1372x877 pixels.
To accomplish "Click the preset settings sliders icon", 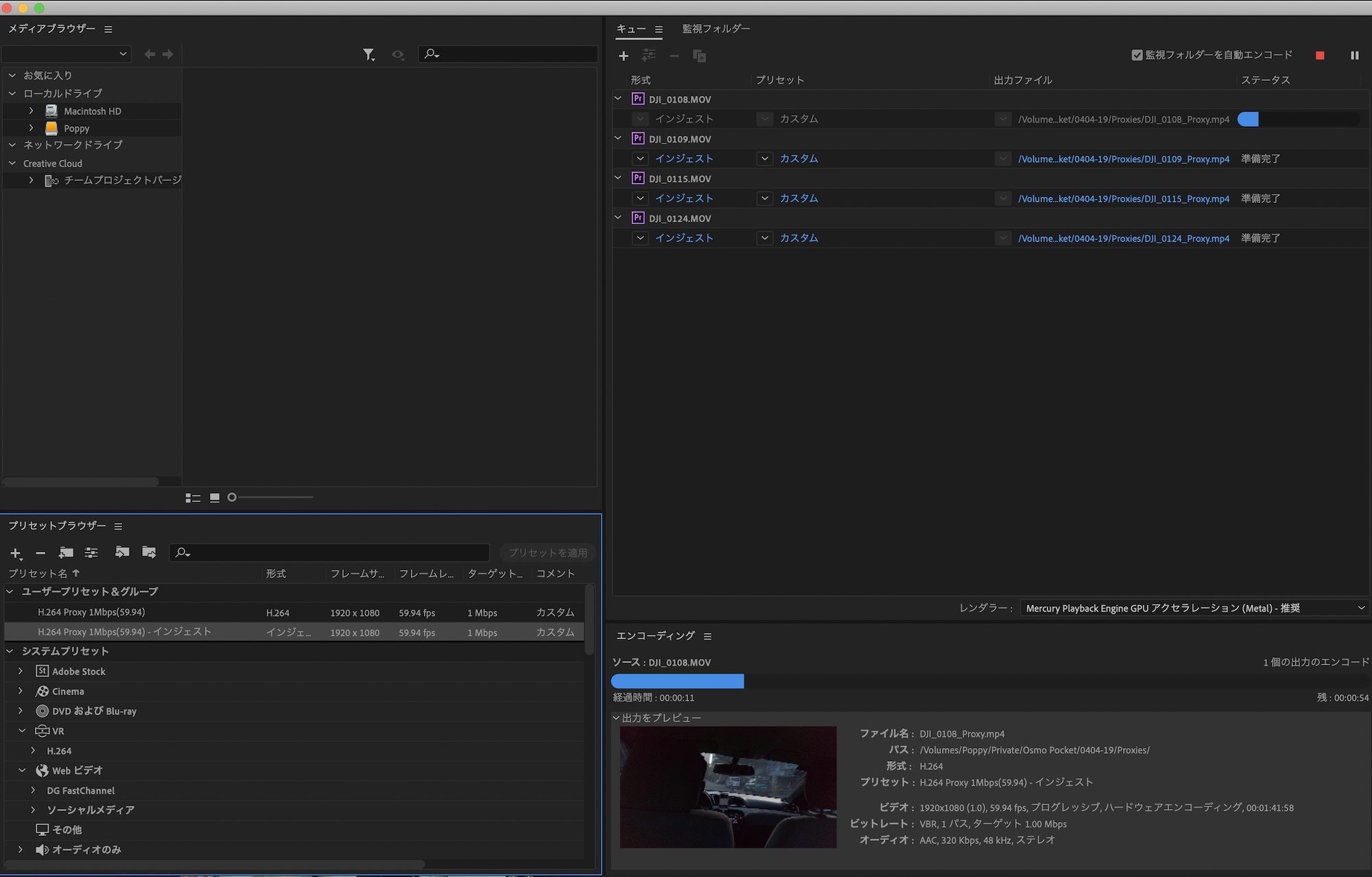I will click(91, 553).
